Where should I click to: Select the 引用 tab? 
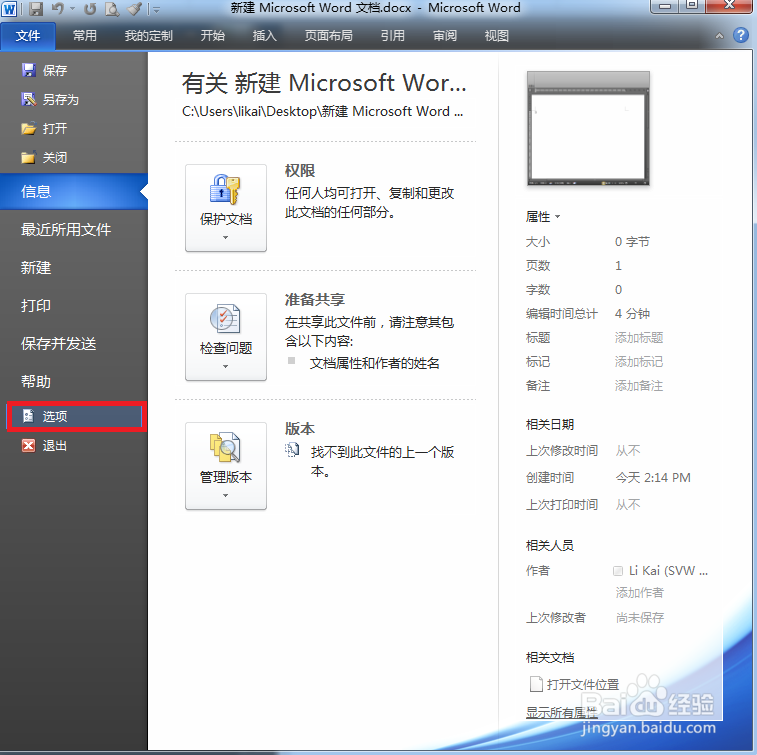pyautogui.click(x=392, y=36)
